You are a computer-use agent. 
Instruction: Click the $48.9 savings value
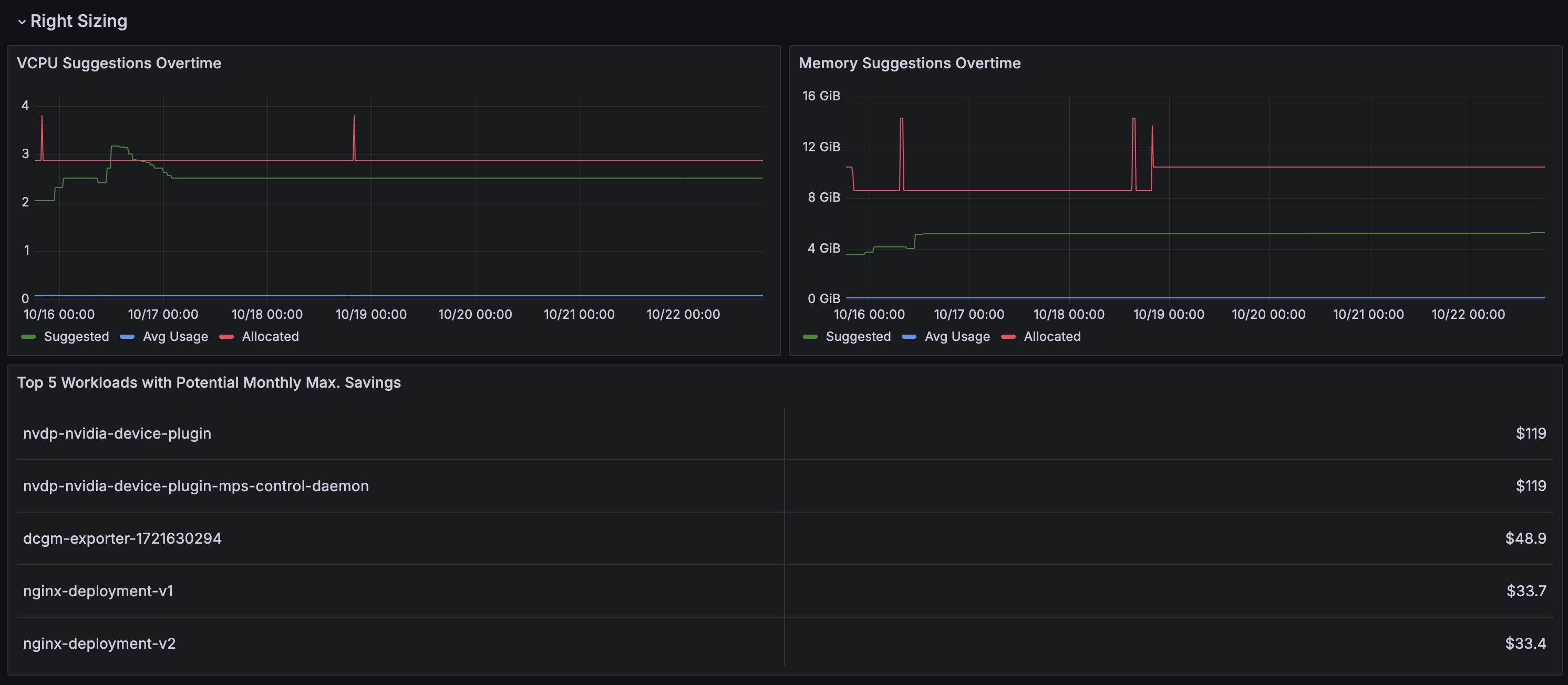tap(1525, 538)
